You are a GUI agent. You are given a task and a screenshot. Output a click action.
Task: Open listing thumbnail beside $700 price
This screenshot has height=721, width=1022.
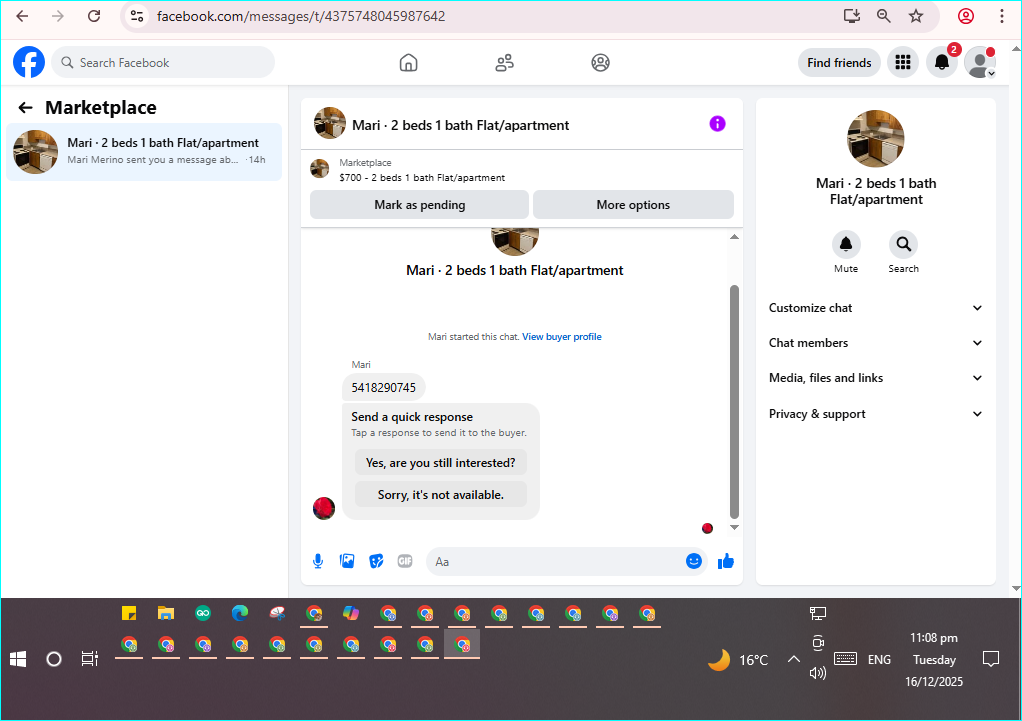point(319,169)
